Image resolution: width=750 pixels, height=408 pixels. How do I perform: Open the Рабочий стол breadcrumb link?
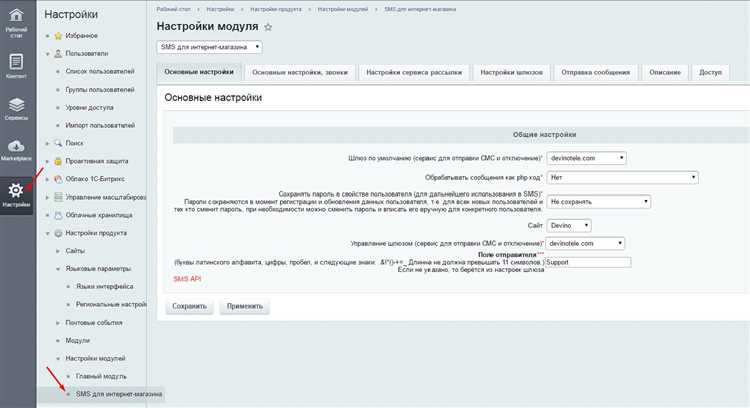pyautogui.click(x=174, y=9)
